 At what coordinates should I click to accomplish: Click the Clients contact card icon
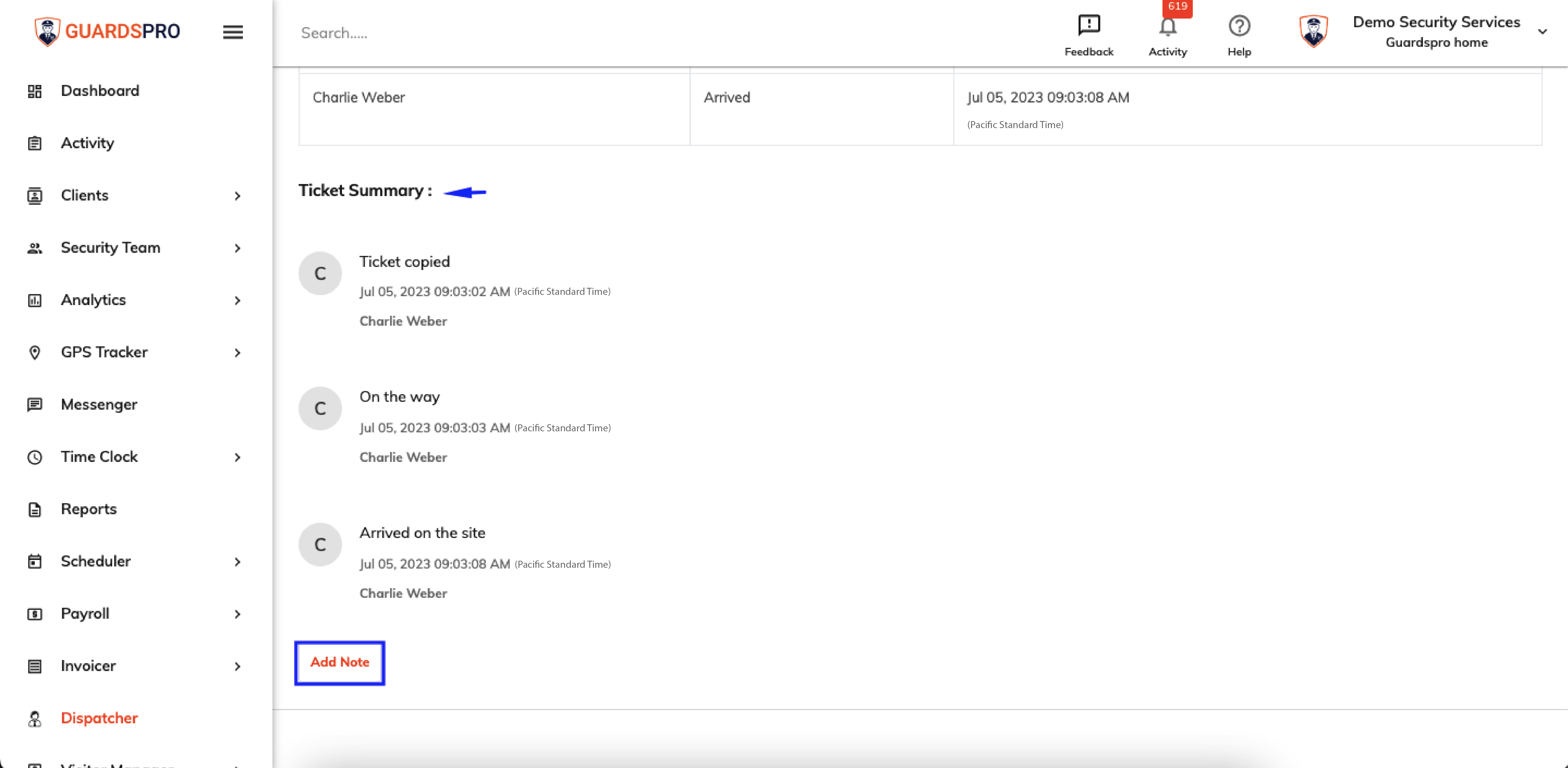coord(35,196)
